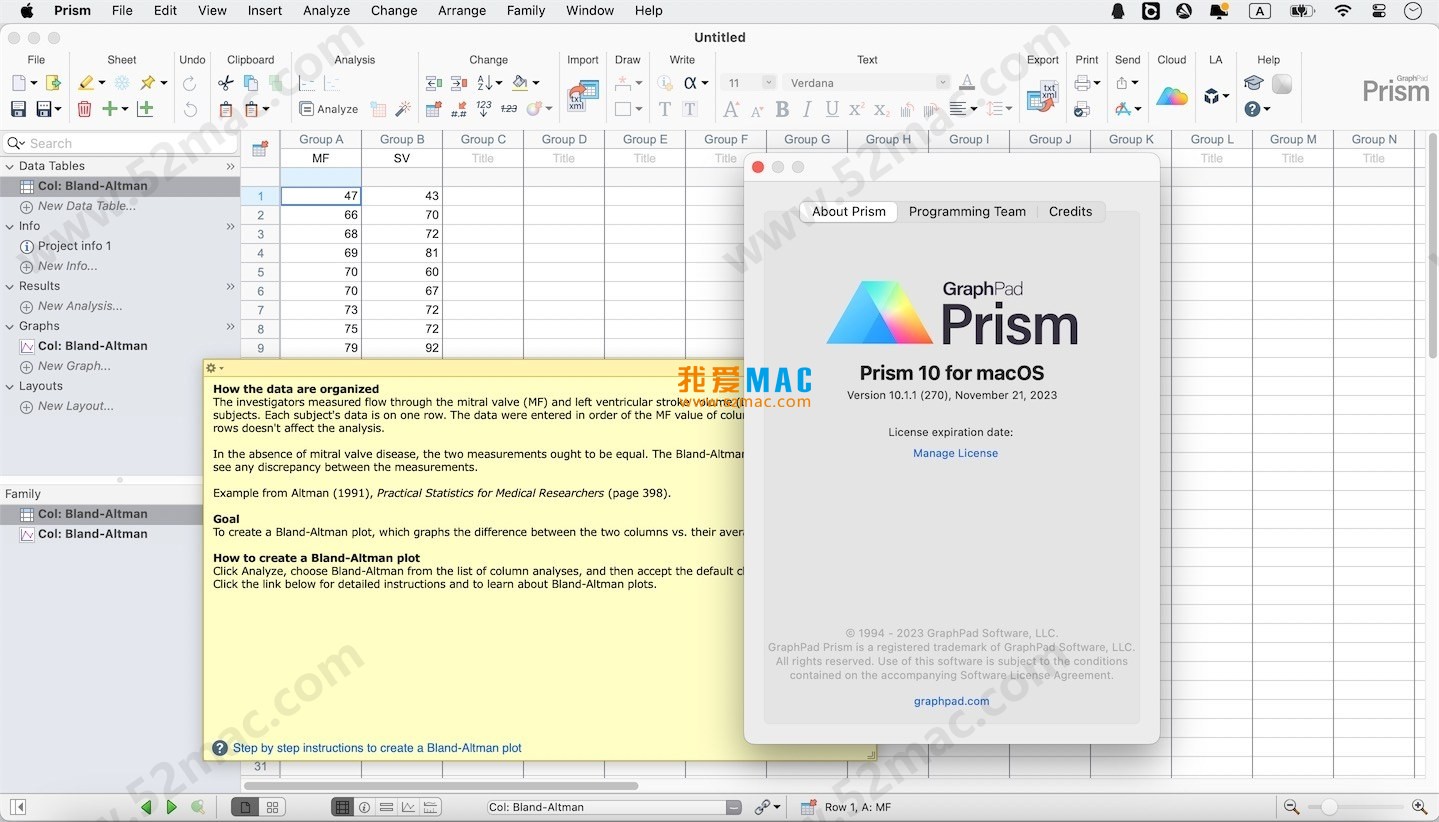This screenshot has height=822, width=1439.
Task: Switch to gallery thumbnails view toggle
Action: pos(272,807)
